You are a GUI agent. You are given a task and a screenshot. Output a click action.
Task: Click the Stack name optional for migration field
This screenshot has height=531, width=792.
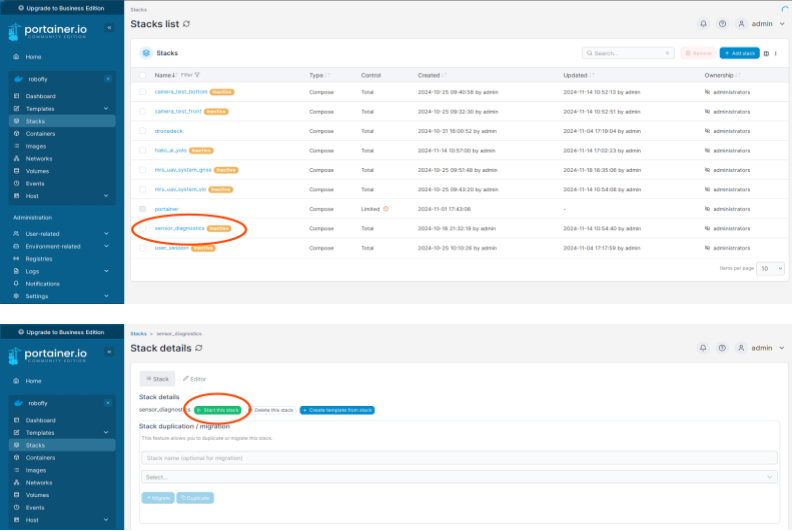tap(459, 458)
